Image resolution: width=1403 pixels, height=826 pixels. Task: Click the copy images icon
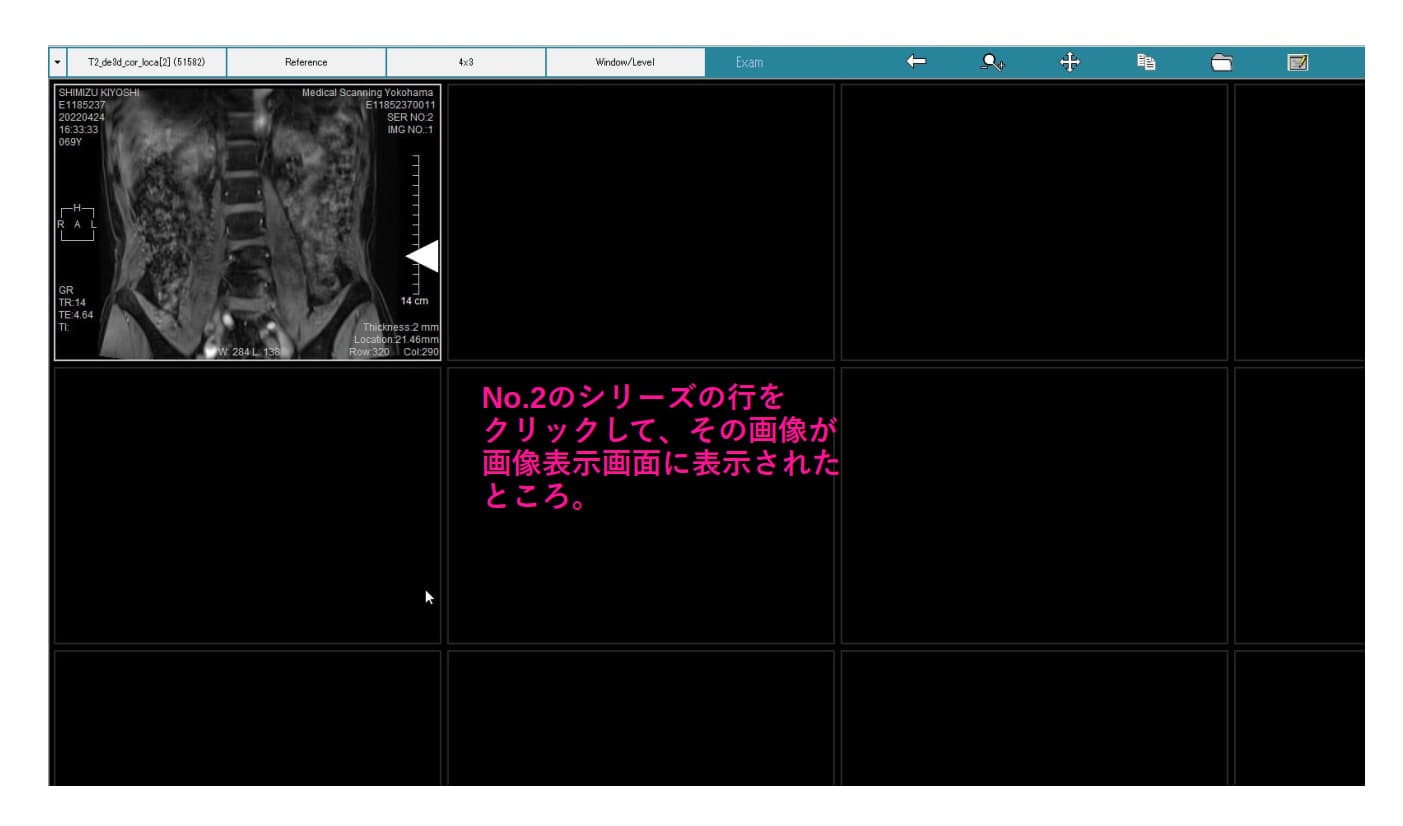[1146, 62]
